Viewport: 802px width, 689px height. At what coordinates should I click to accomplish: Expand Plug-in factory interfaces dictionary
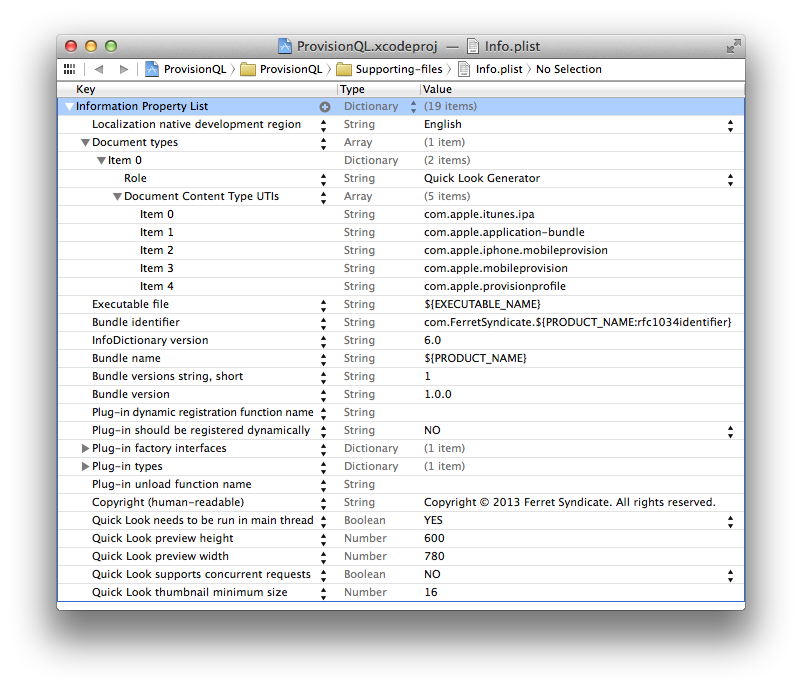pyautogui.click(x=85, y=448)
